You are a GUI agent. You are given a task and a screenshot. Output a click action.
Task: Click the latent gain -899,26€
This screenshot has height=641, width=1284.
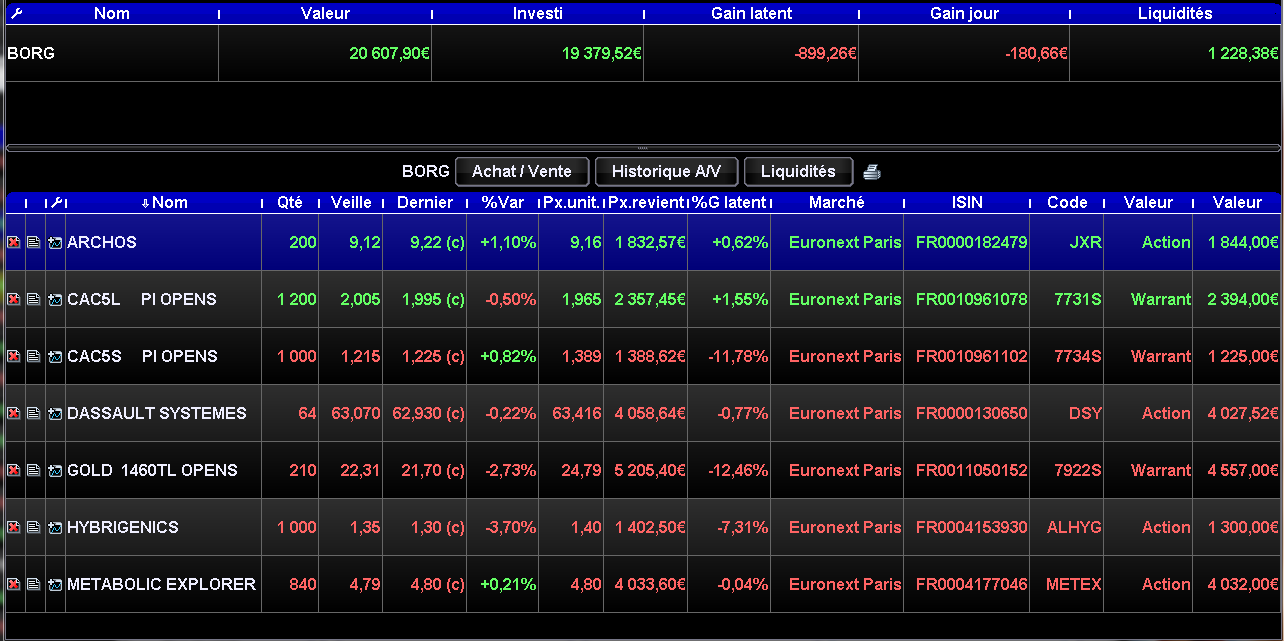(x=824, y=53)
